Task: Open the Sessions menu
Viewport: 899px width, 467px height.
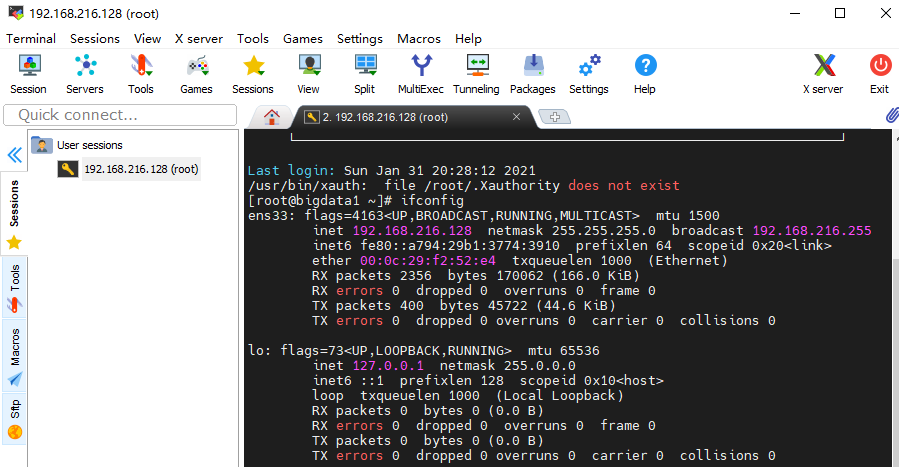Action: 95,38
